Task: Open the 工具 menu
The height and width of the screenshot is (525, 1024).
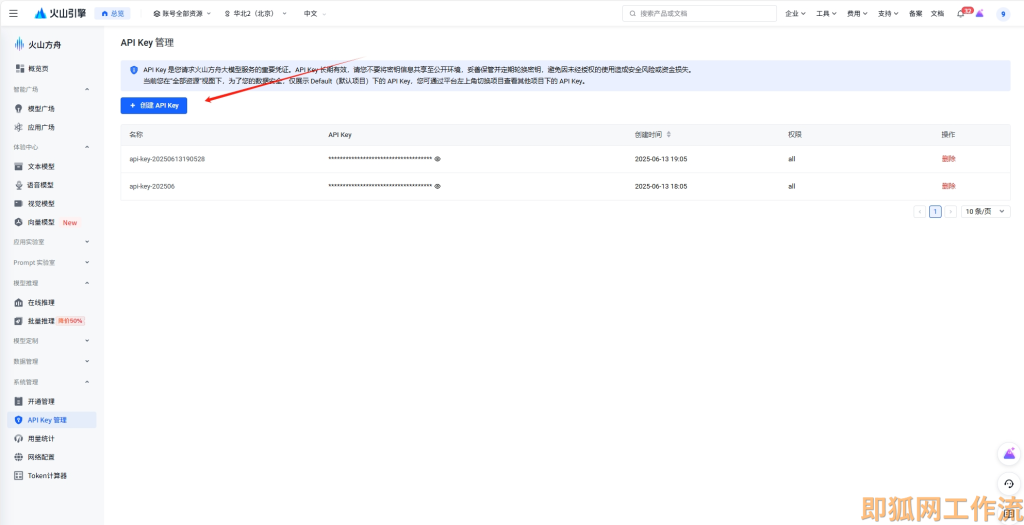Action: [826, 13]
